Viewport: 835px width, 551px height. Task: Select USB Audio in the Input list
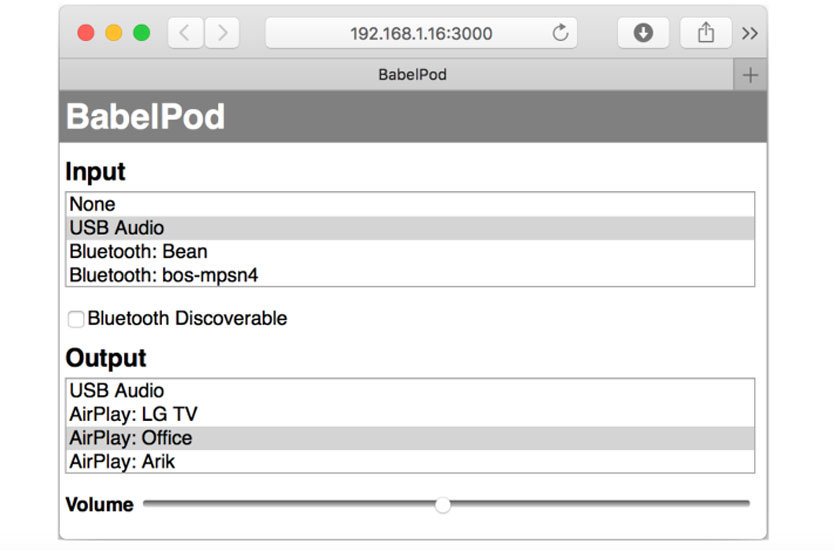click(x=410, y=228)
